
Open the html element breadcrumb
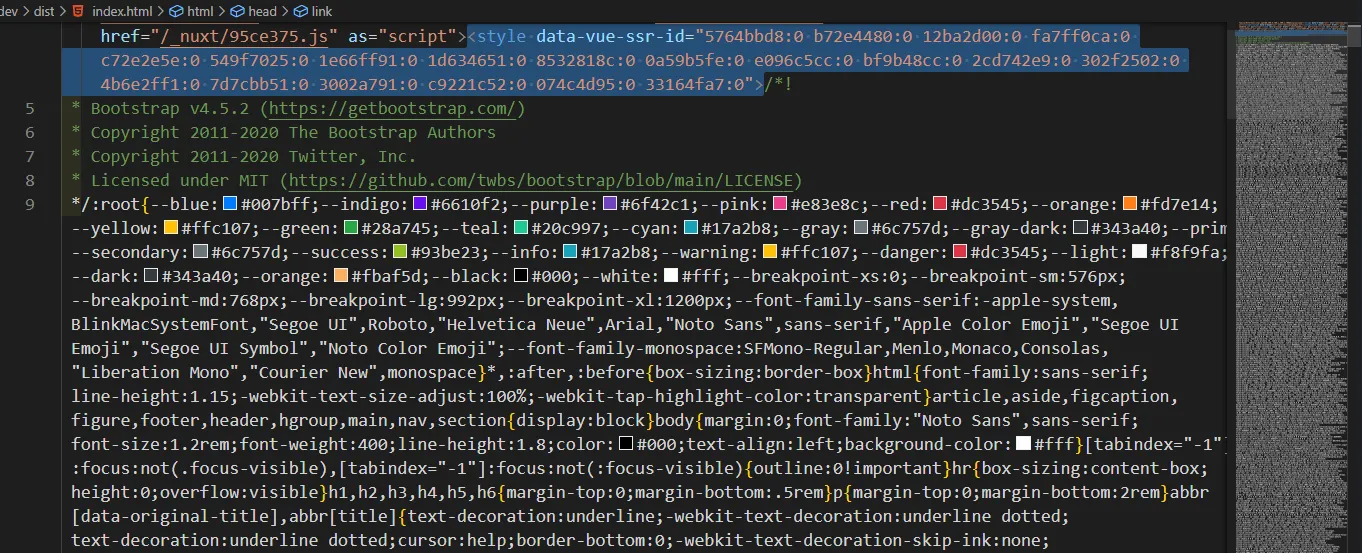201,11
